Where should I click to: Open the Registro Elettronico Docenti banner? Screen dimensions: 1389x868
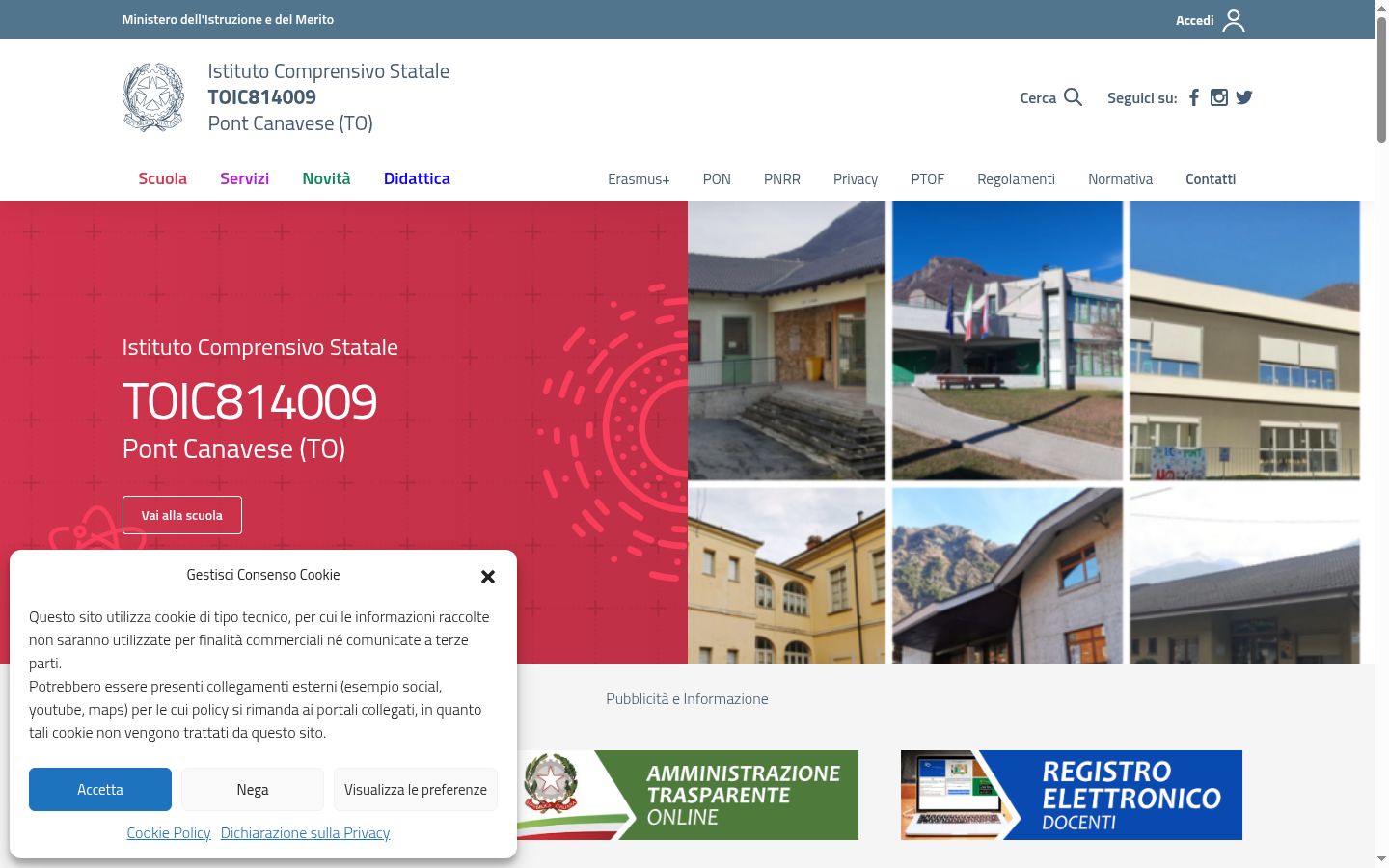point(1072,795)
